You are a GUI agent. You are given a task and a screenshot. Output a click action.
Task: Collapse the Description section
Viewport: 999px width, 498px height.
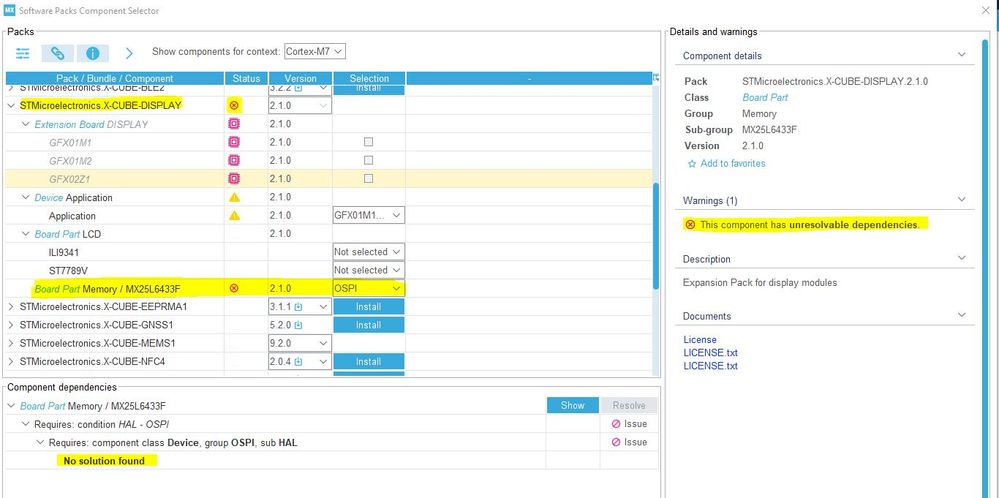[x=961, y=259]
